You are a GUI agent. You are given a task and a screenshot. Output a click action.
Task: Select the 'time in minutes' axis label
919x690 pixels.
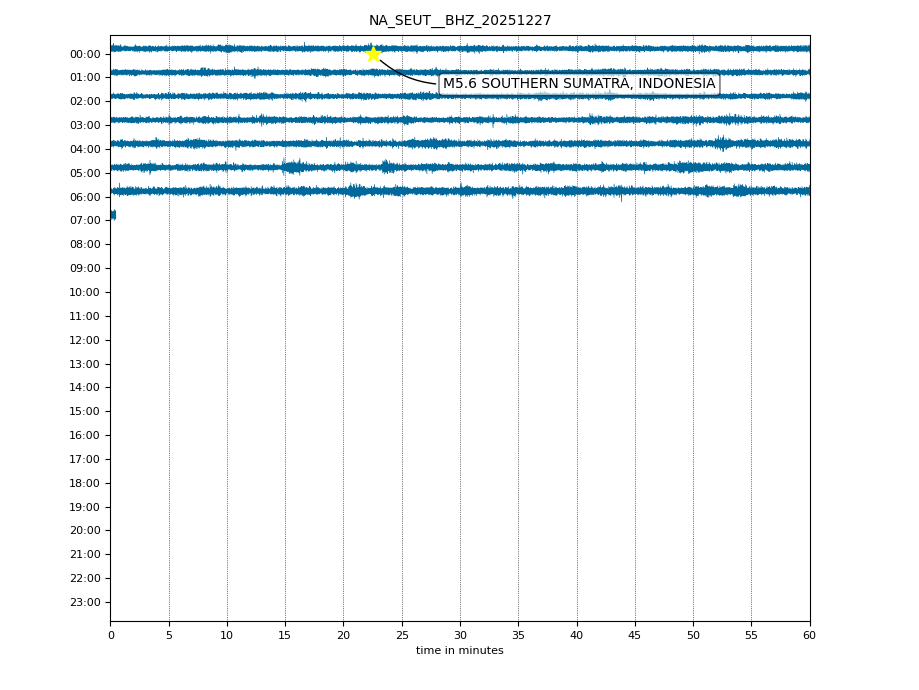(x=460, y=651)
